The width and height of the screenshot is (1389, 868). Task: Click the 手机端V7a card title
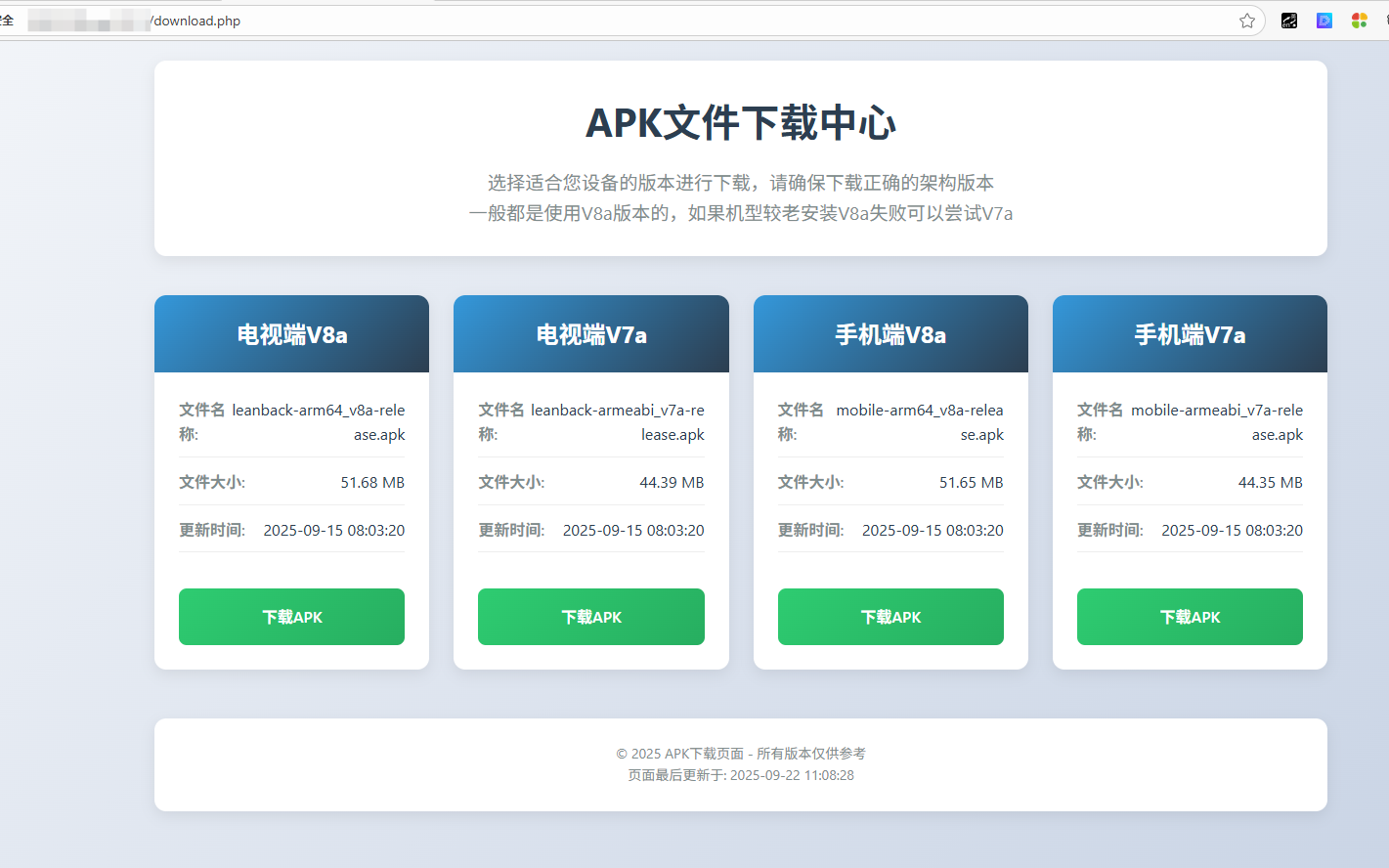tap(1190, 335)
